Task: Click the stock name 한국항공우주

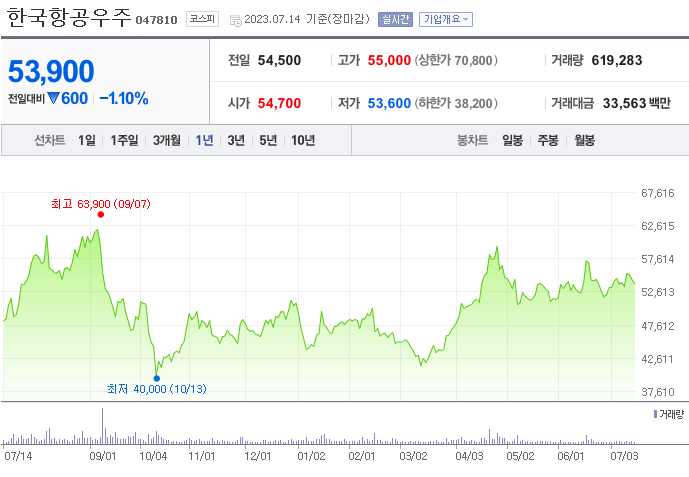Action: click(69, 18)
